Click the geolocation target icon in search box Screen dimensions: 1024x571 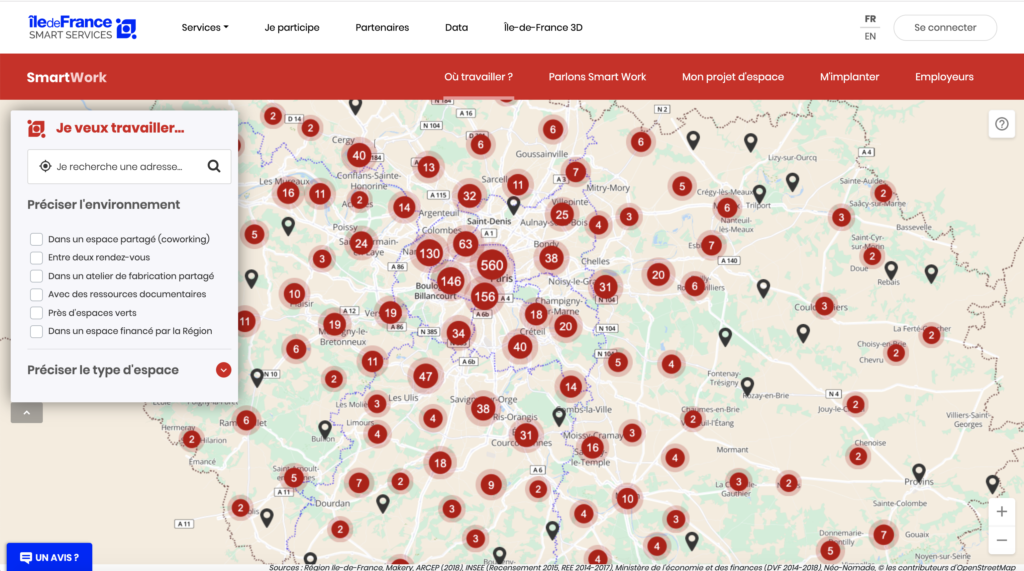click(x=45, y=167)
